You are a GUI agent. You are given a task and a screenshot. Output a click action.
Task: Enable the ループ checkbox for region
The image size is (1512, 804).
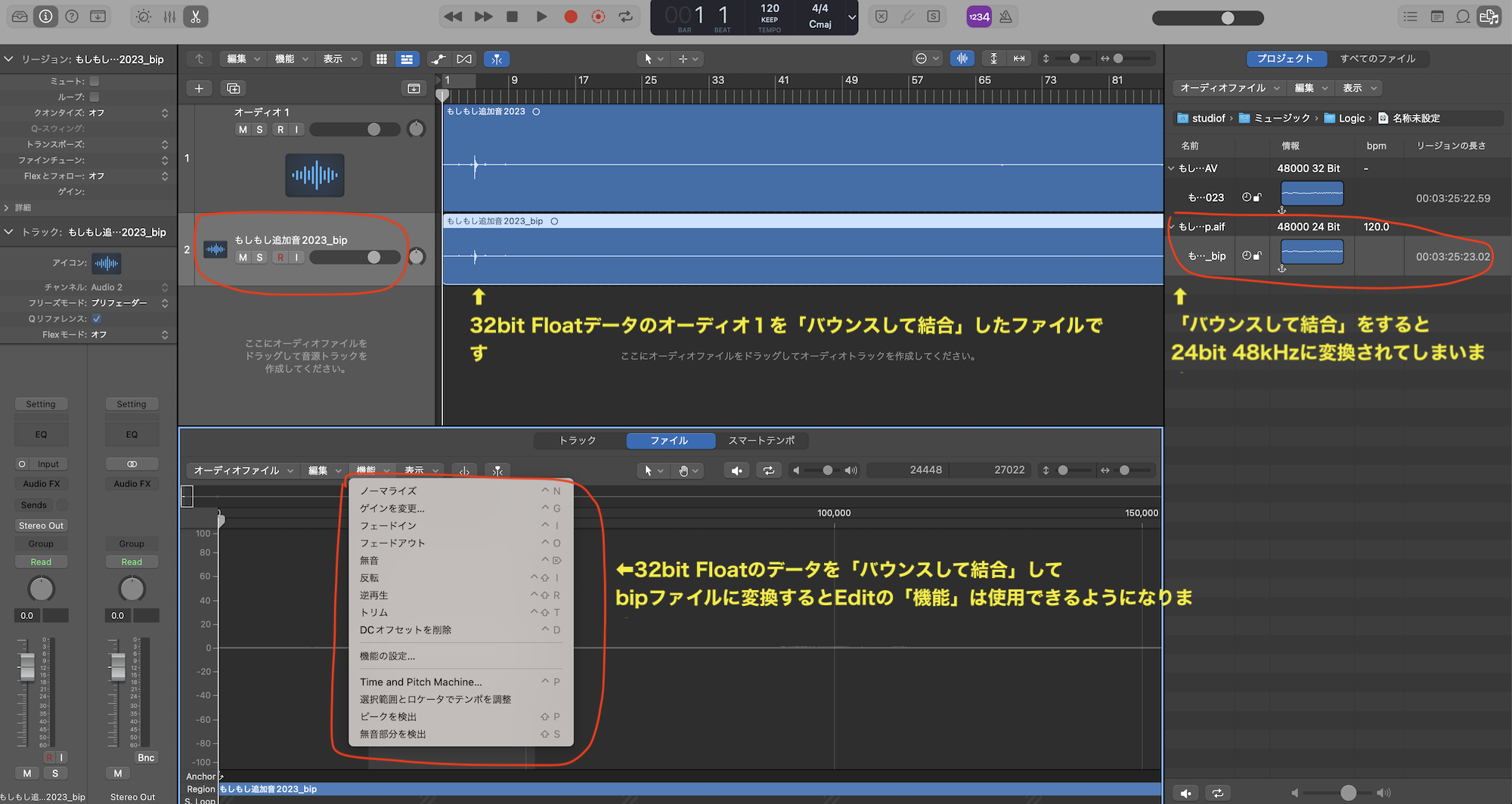pos(94,97)
